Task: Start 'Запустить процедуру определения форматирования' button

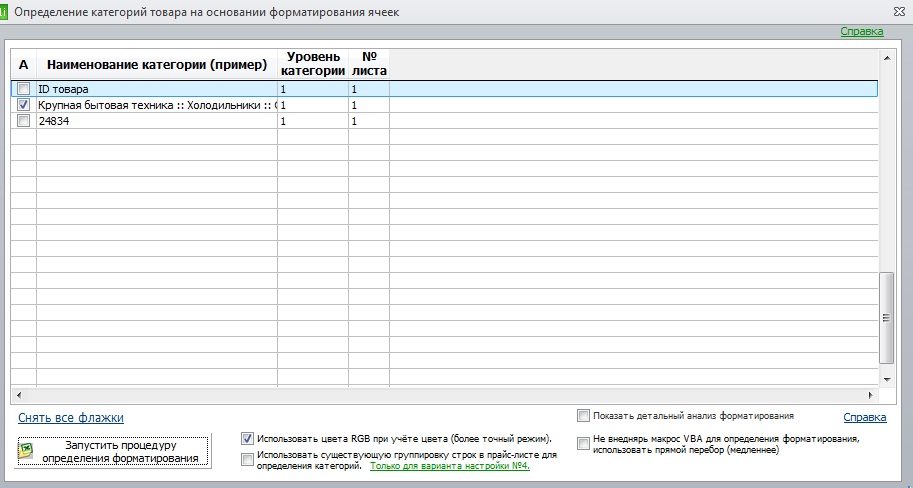Action: pos(114,451)
